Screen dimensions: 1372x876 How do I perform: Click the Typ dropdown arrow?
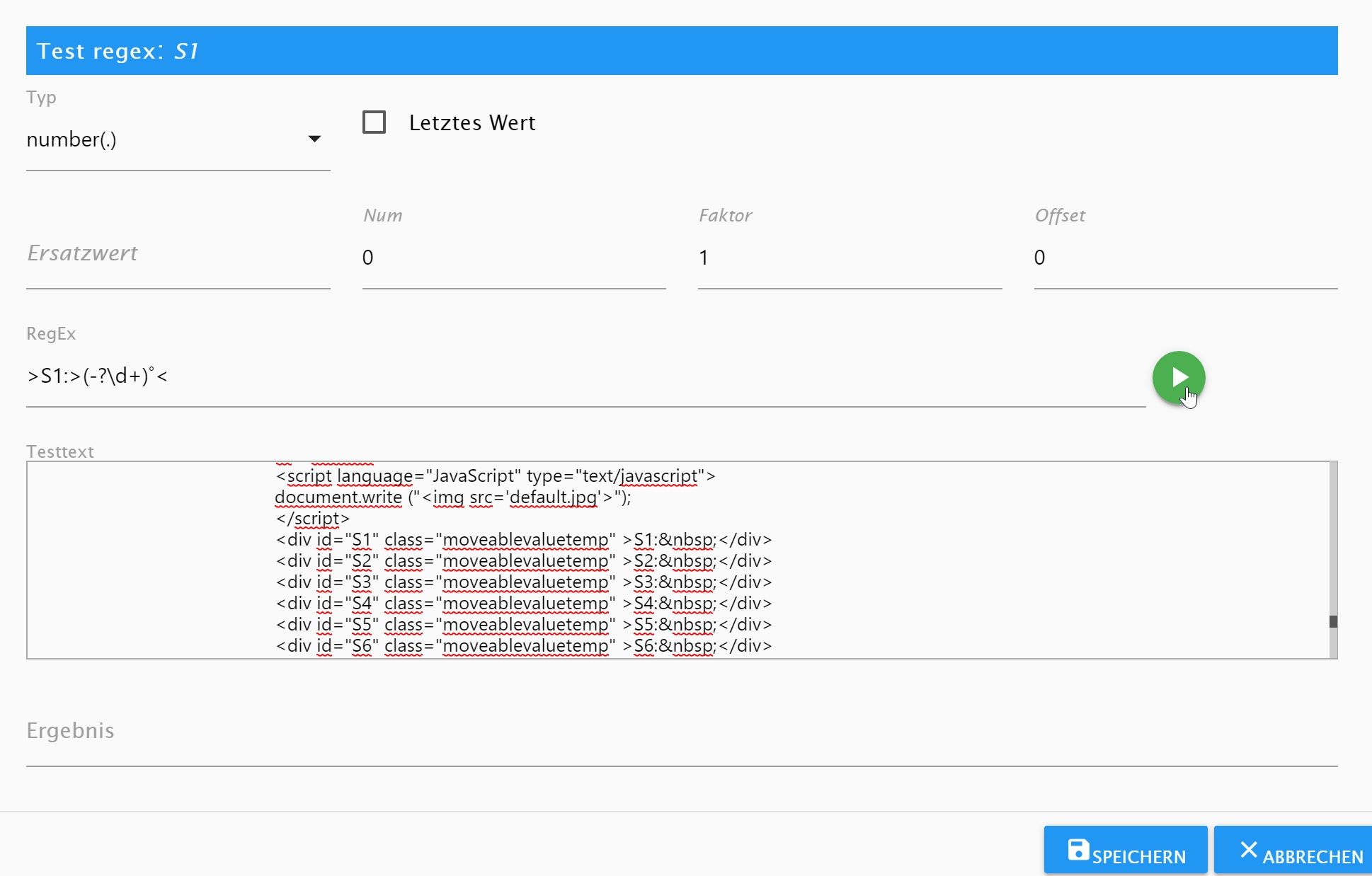pyautogui.click(x=314, y=139)
